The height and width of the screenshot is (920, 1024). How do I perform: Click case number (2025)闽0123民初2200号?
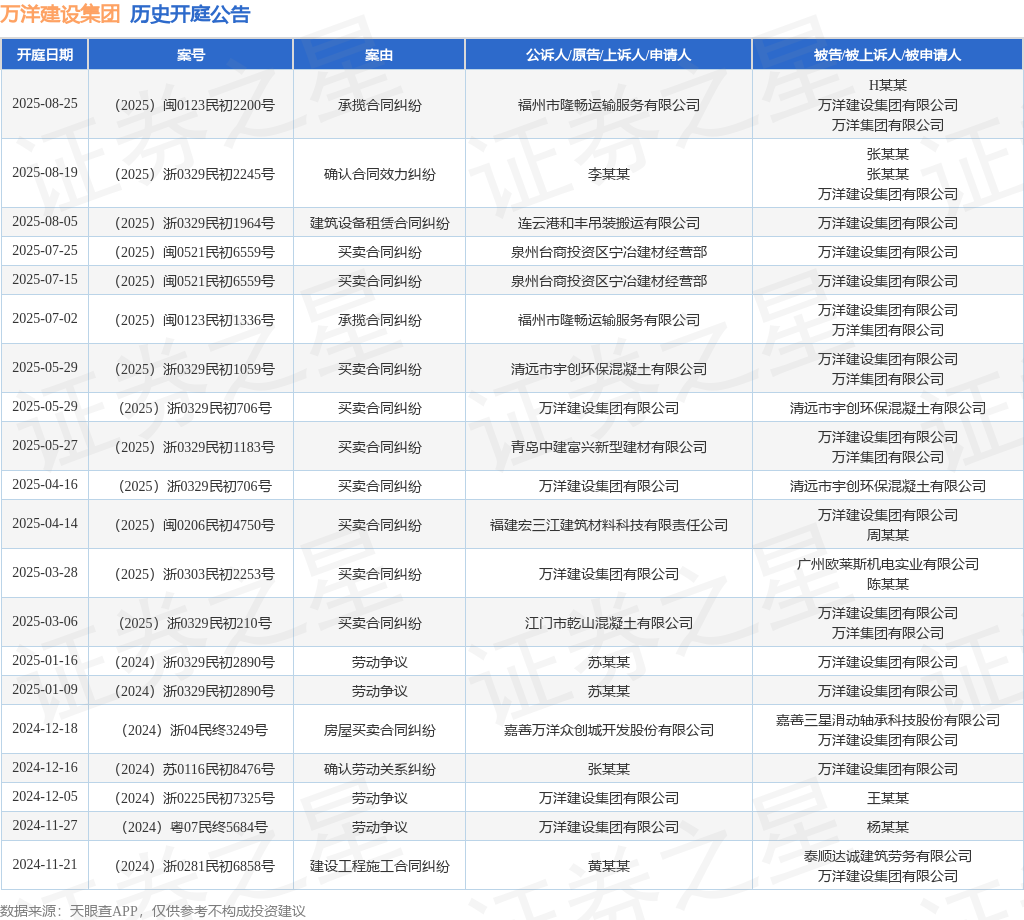click(x=195, y=104)
